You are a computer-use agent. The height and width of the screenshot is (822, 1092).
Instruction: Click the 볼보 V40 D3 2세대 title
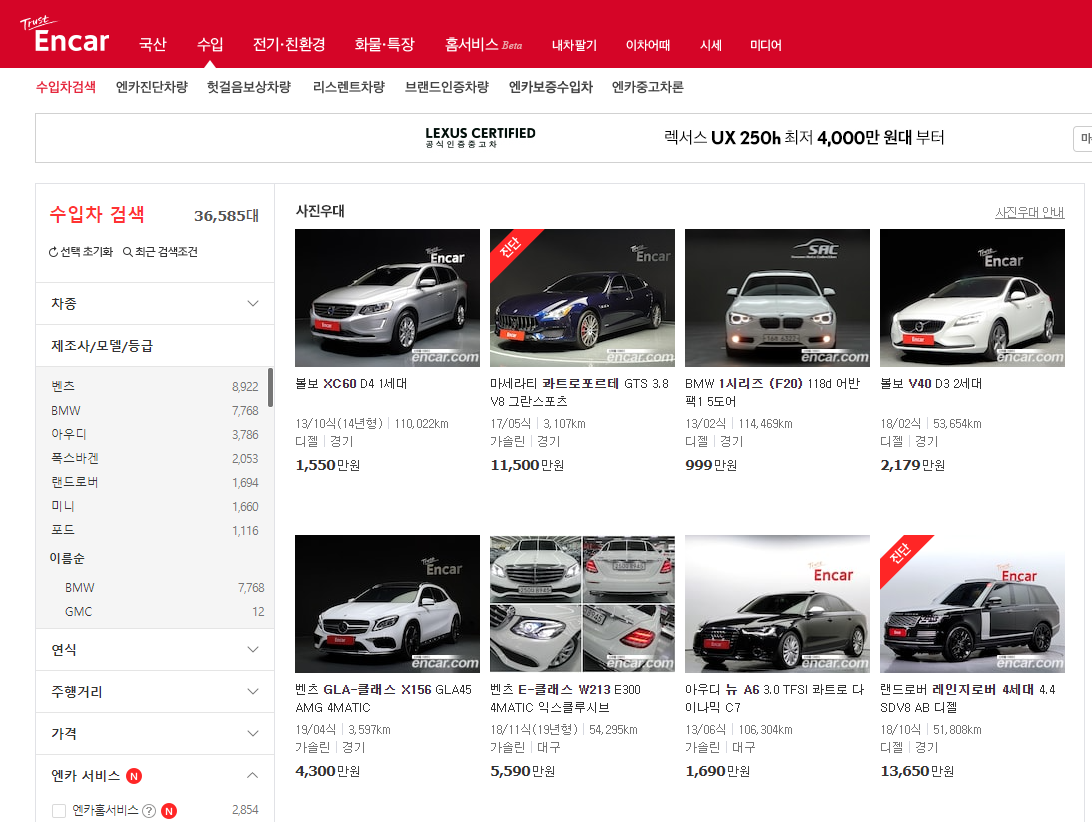[931, 384]
